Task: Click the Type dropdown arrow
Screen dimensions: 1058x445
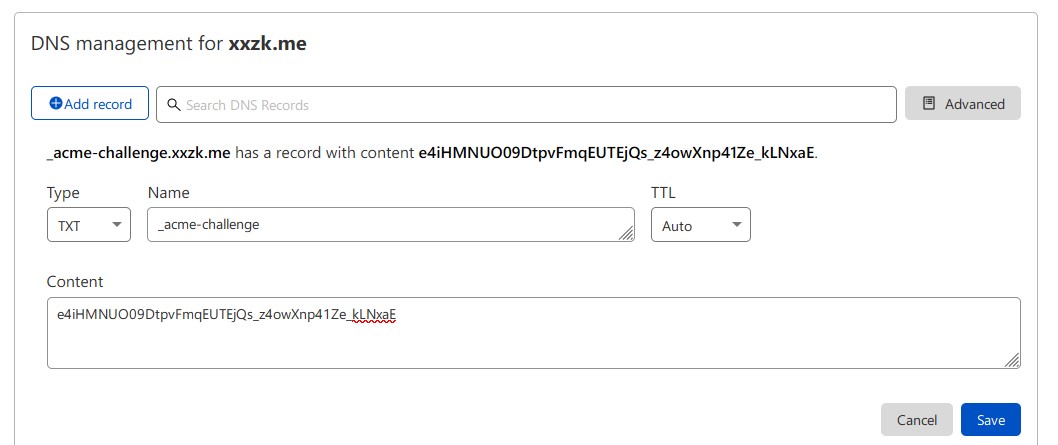Action: [x=117, y=225]
